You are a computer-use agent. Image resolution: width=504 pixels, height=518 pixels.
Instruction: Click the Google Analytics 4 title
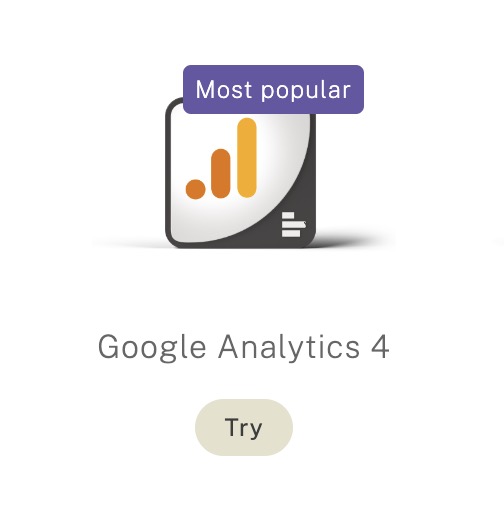pyautogui.click(x=244, y=347)
